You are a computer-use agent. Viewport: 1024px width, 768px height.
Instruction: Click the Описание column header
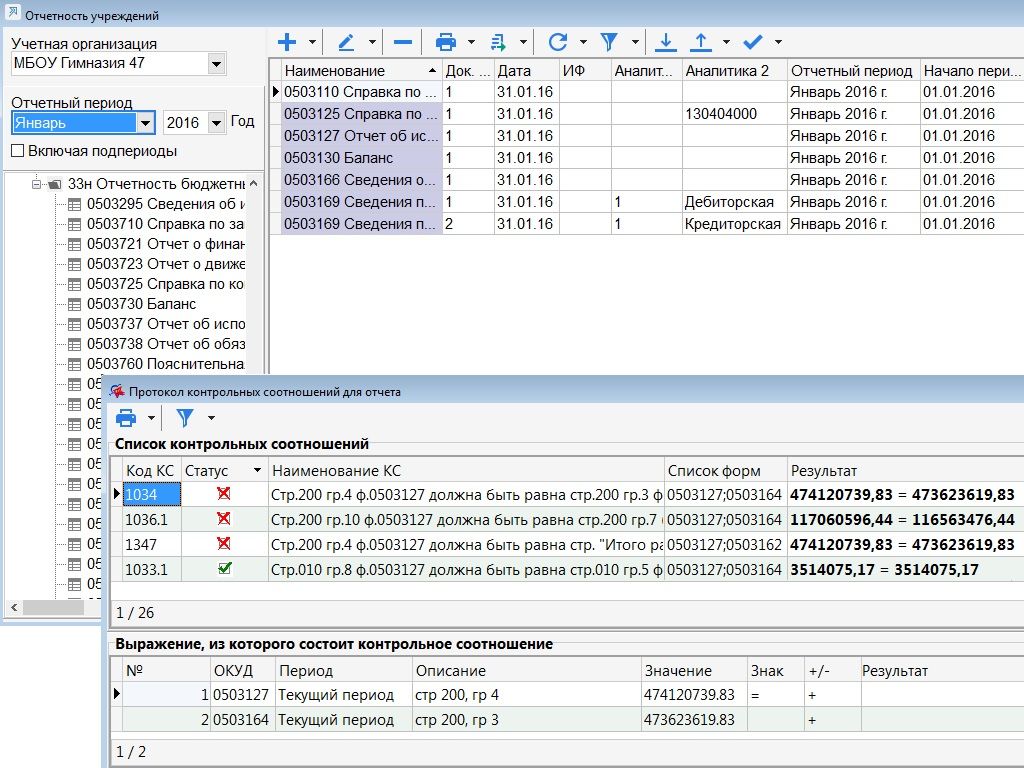[x=526, y=671]
